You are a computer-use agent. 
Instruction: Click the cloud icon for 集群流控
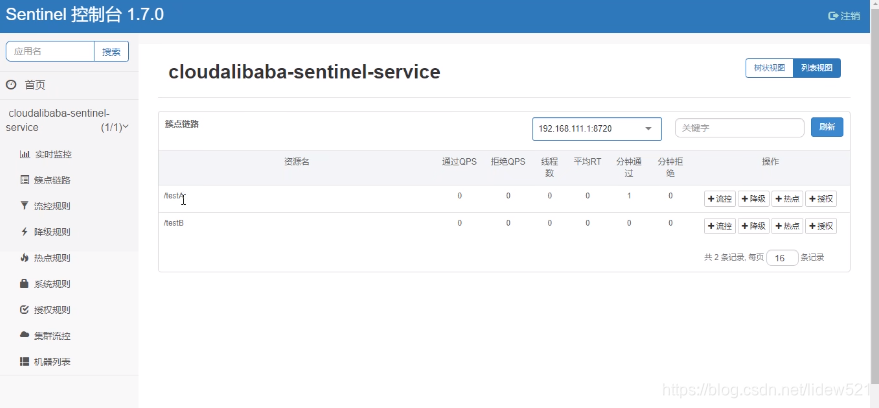(24, 335)
